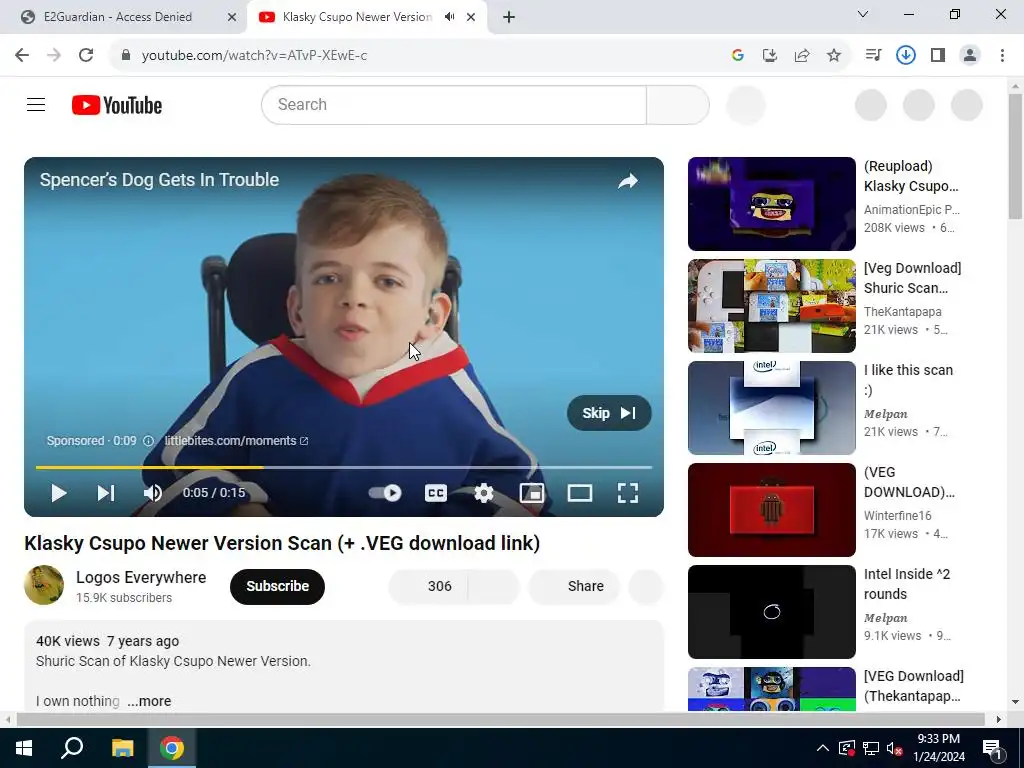1024x768 pixels.
Task: Open (Reupload) Klasky Csupo video thumbnail
Action: [771, 204]
